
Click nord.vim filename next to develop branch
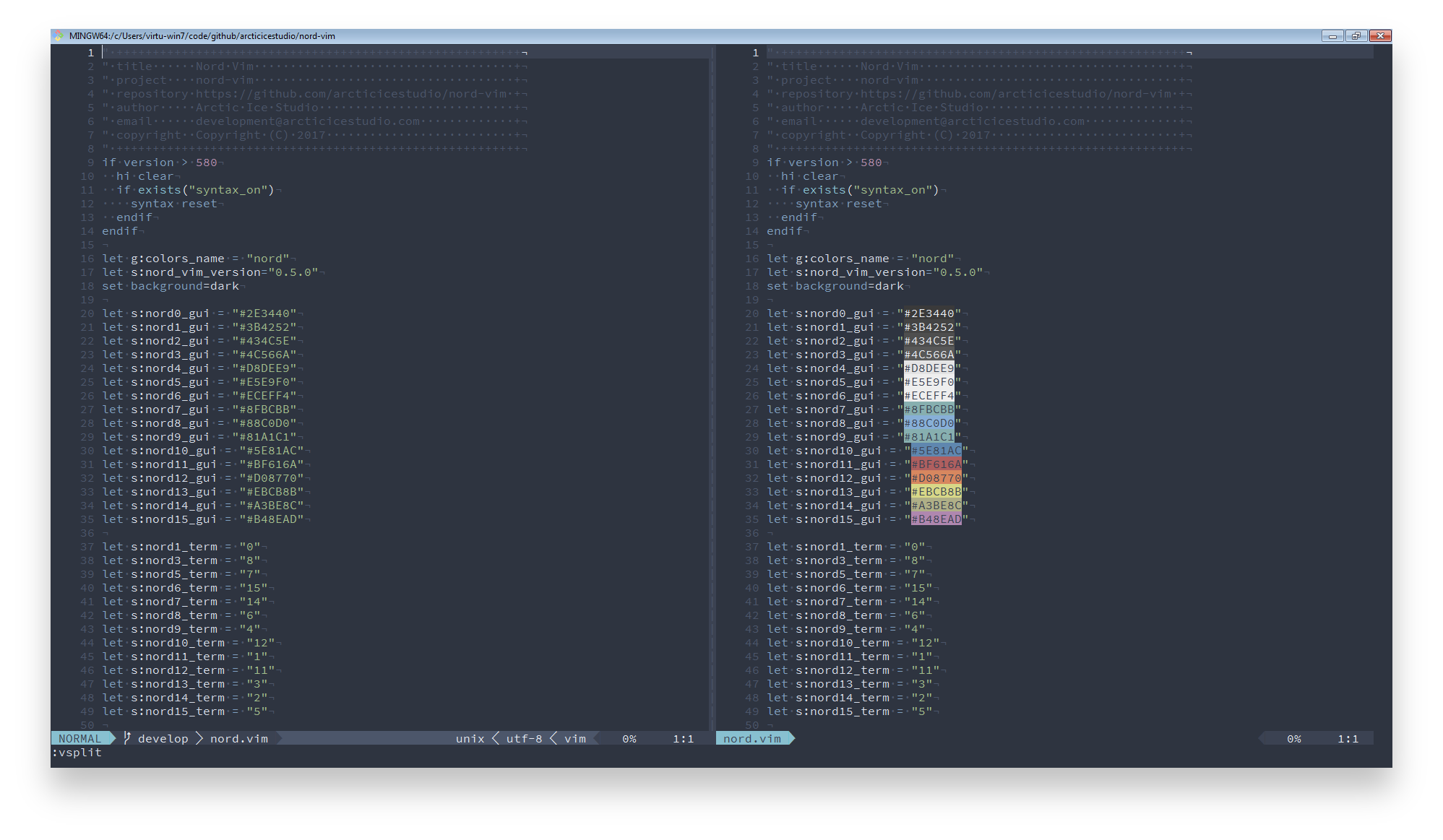(239, 738)
